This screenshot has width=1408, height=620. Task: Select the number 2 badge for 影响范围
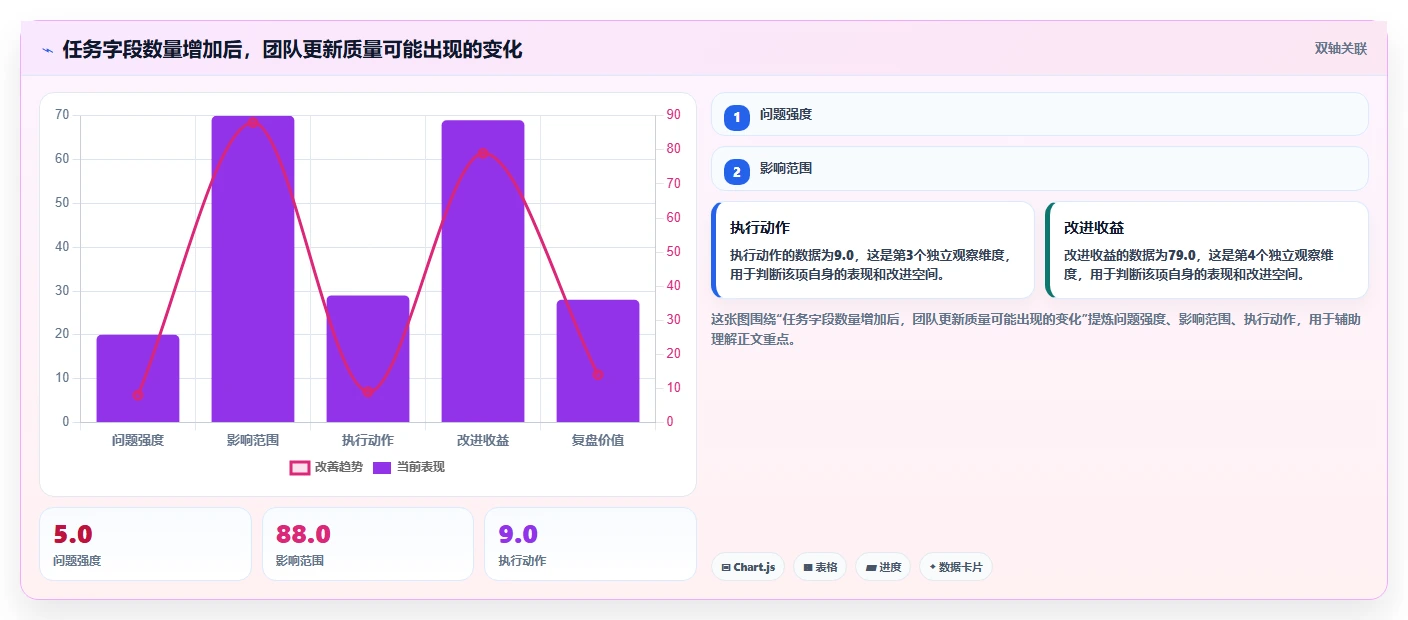click(737, 171)
